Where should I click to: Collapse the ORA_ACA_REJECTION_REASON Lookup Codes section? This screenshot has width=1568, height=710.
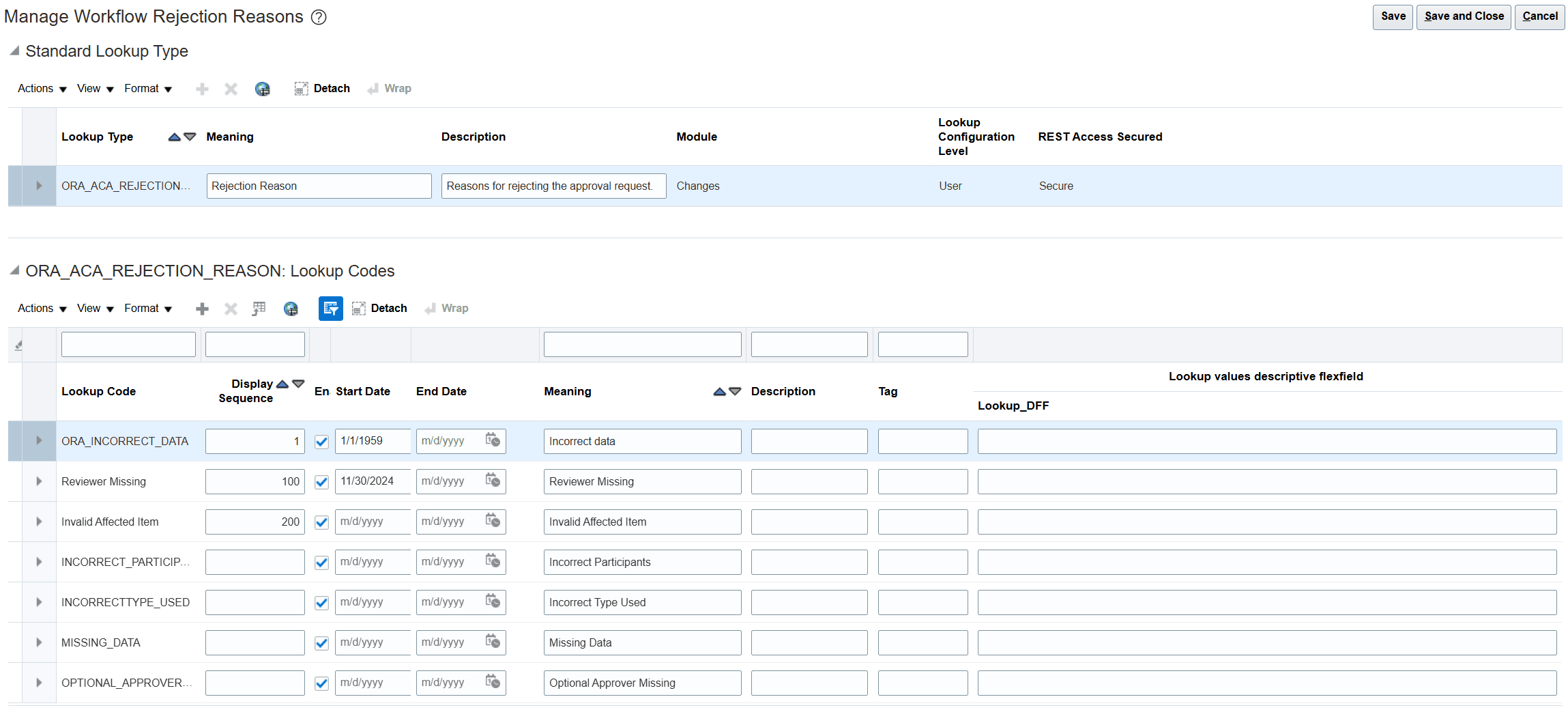[14, 270]
